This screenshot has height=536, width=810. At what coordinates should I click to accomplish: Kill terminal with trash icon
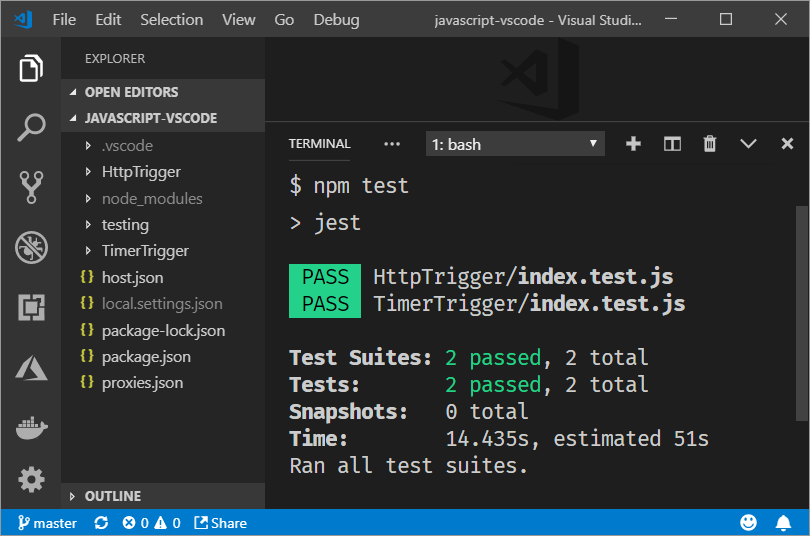[x=710, y=144]
